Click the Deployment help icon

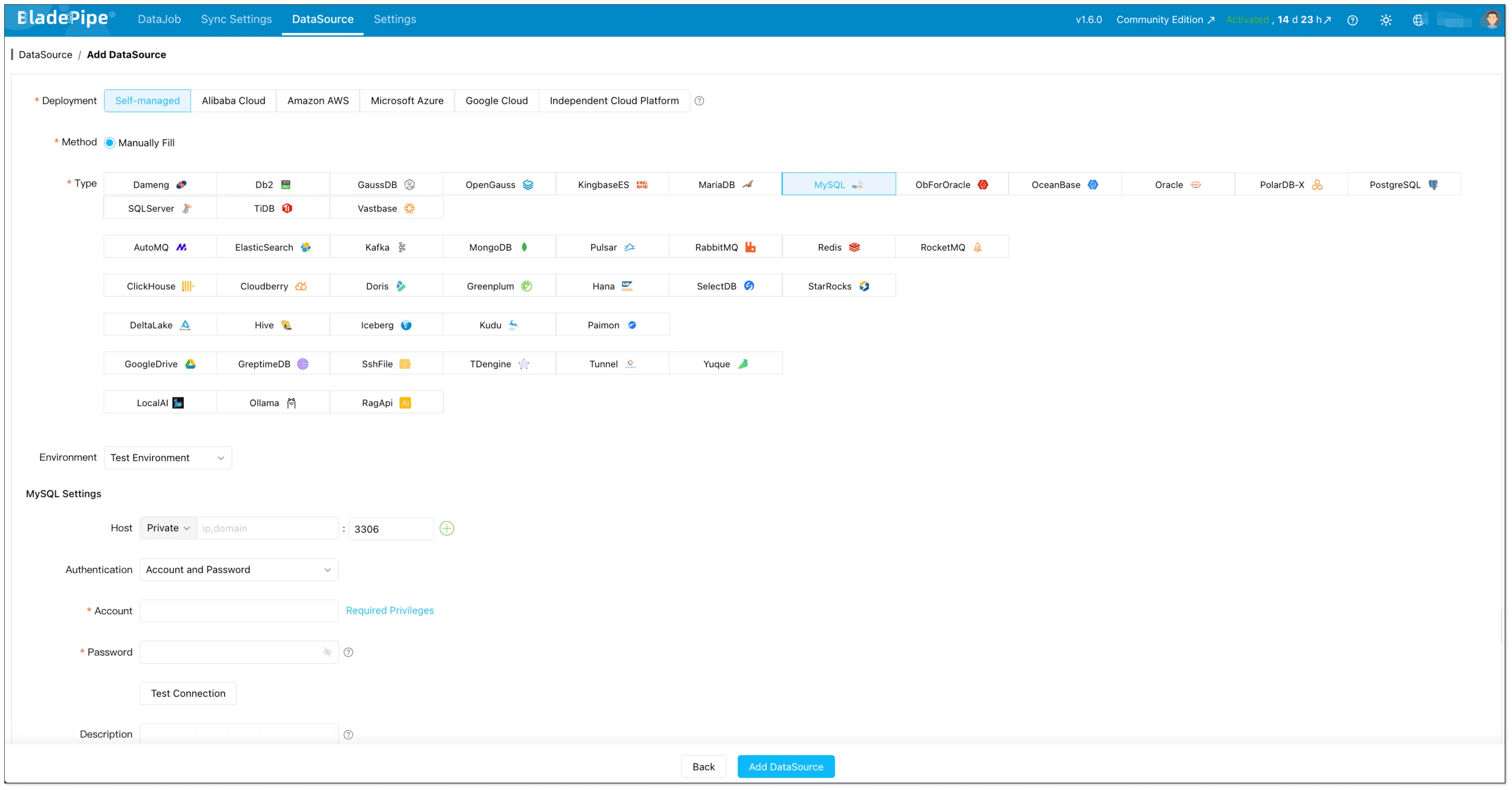[x=699, y=101]
